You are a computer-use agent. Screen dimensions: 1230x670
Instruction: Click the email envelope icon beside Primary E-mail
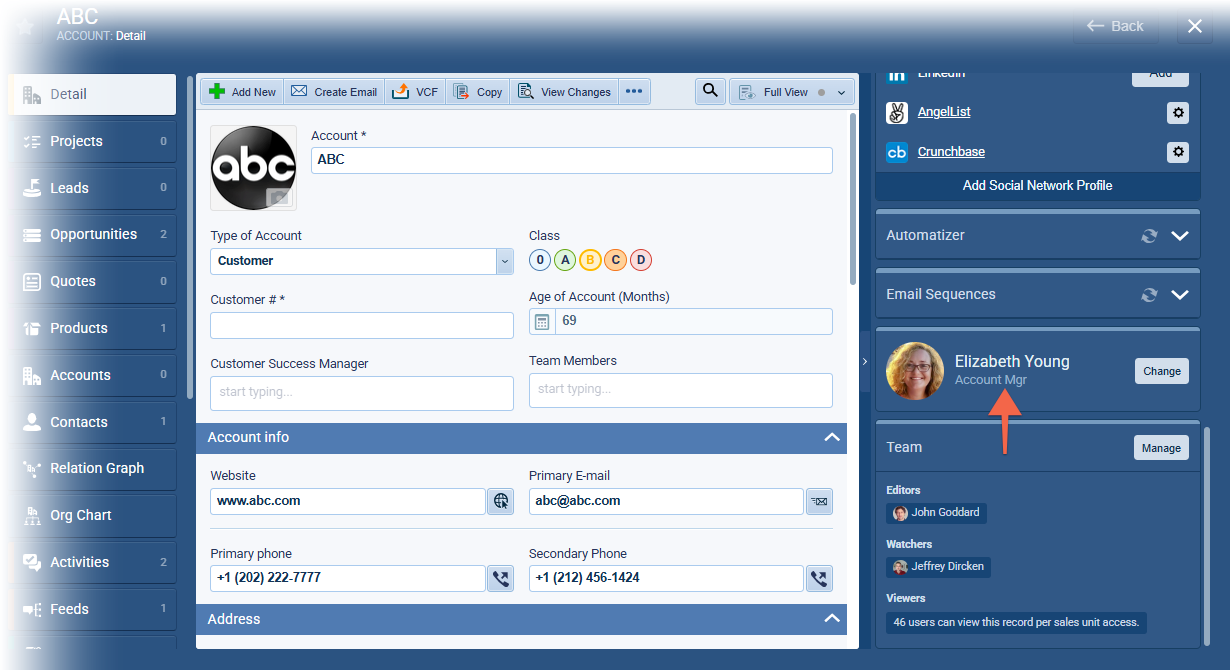point(819,501)
